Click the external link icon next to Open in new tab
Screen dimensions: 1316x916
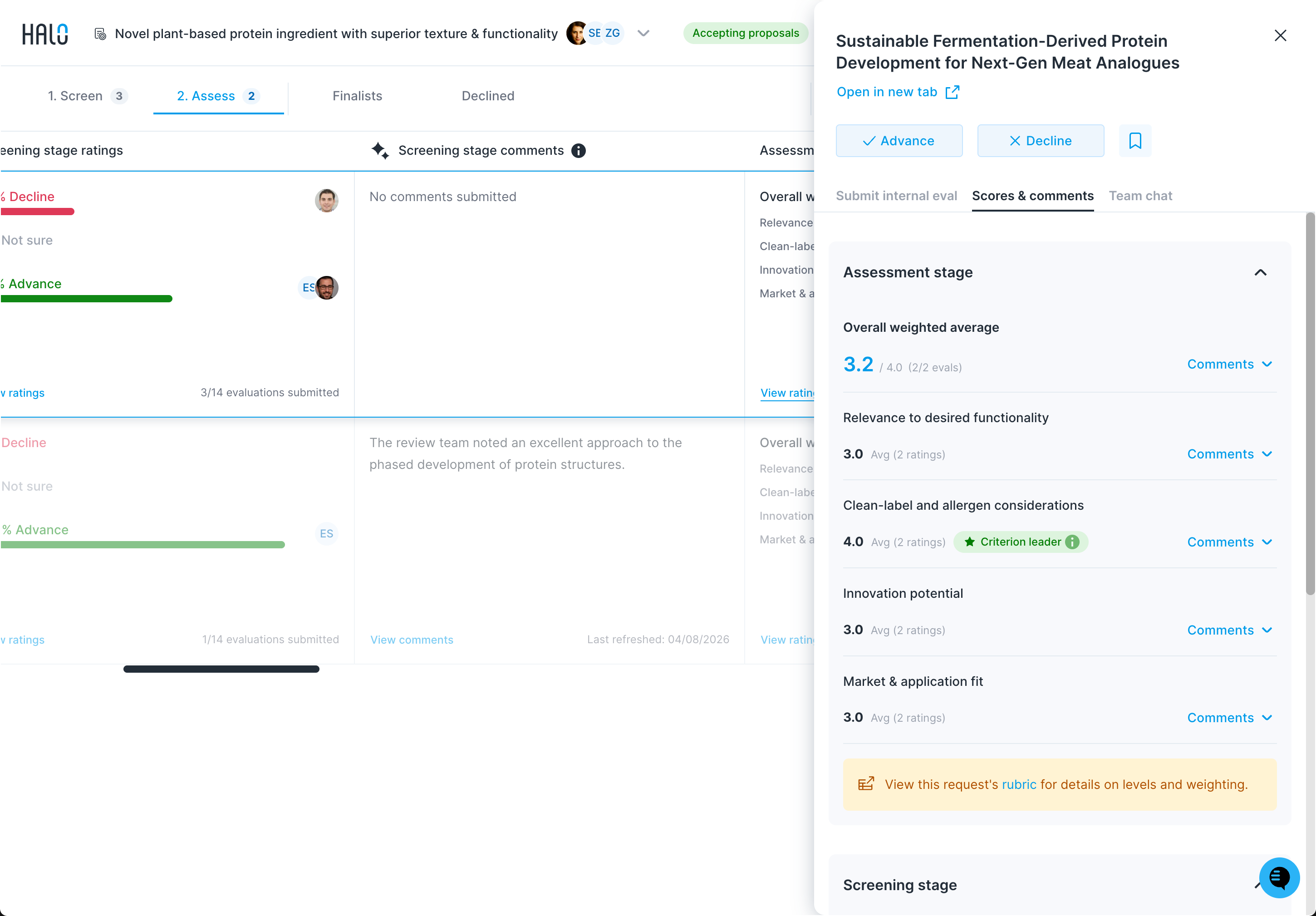point(952,92)
